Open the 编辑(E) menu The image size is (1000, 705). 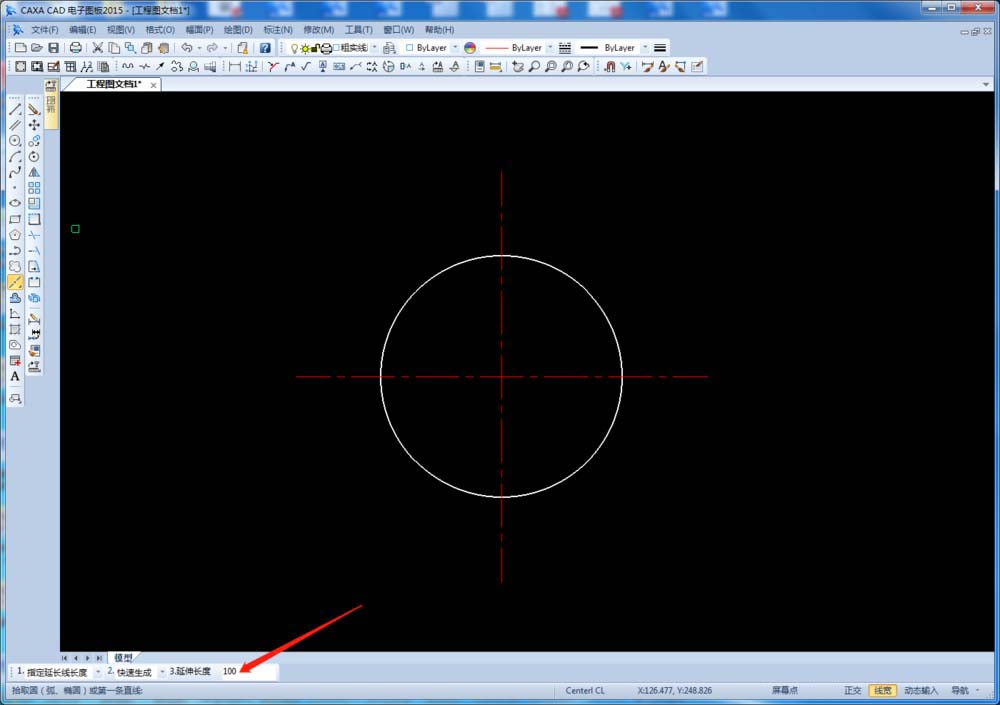click(82, 30)
